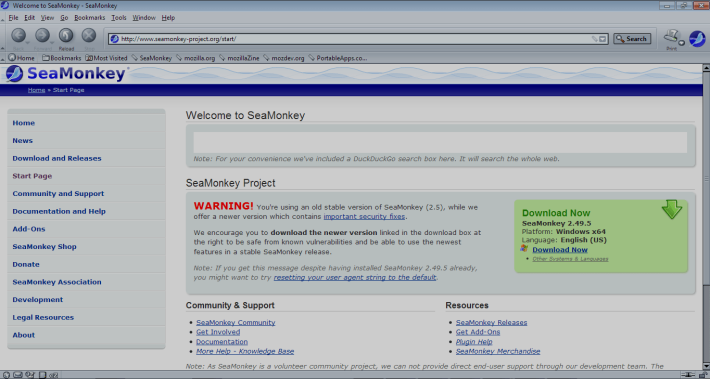Click the Print toolbar icon
710x379 pixels.
(672, 36)
